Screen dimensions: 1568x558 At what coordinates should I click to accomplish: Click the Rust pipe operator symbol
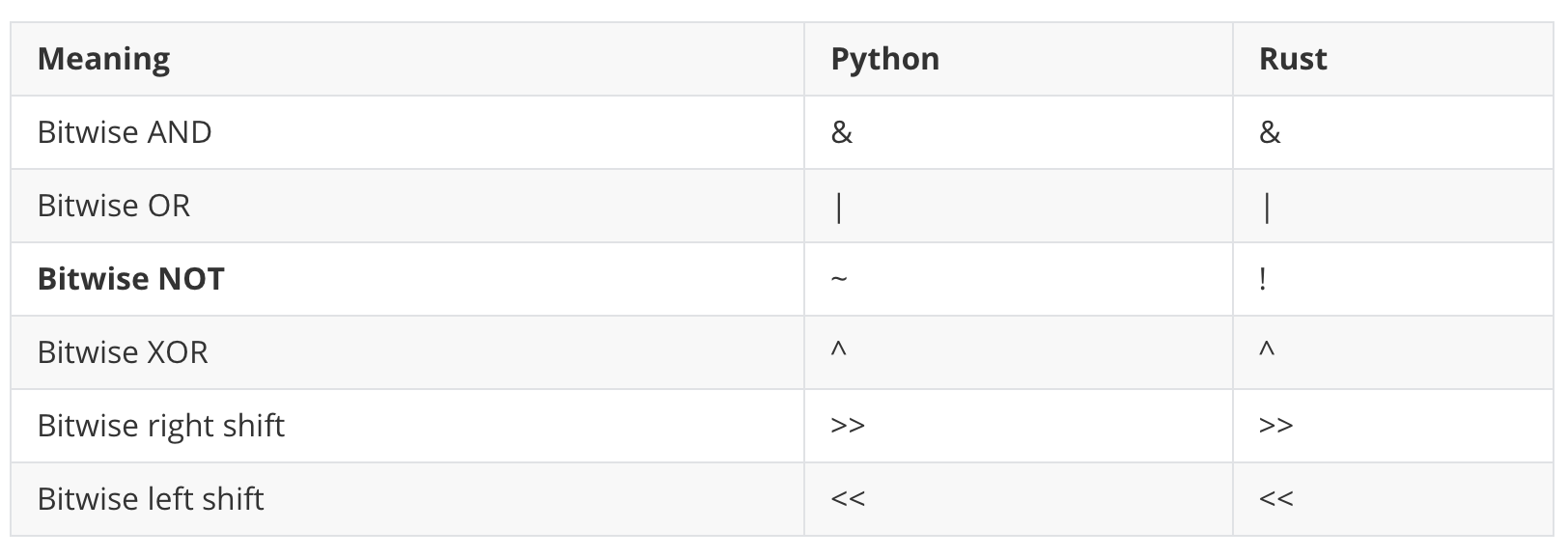(1267, 207)
